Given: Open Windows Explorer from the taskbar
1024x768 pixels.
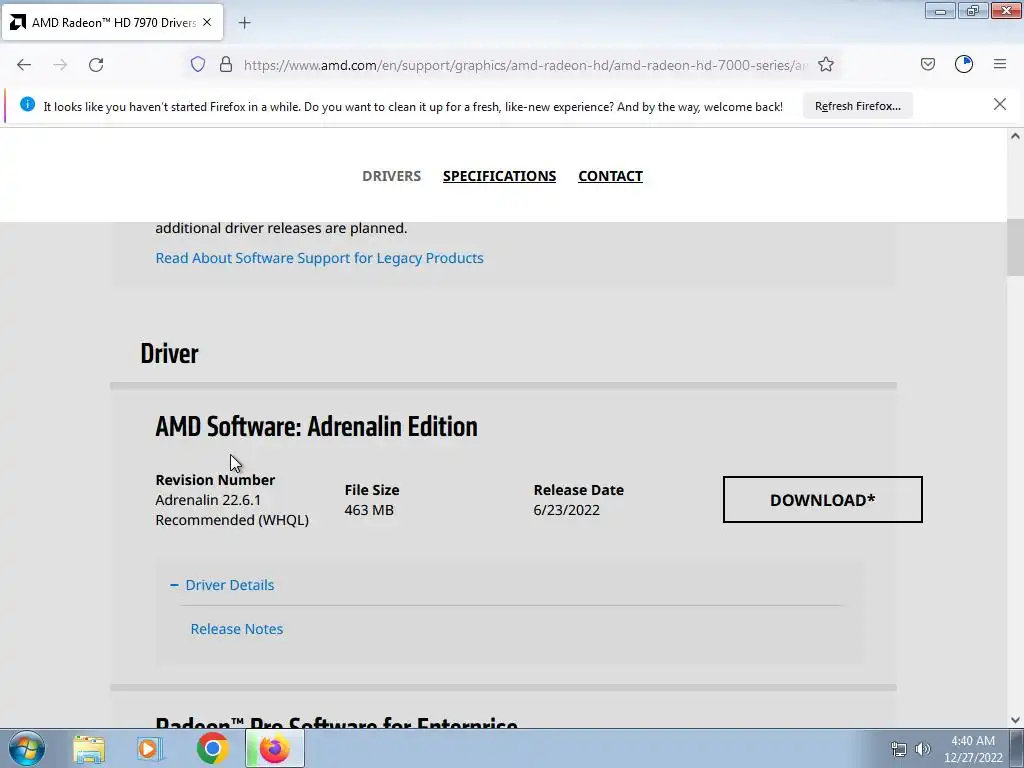Looking at the screenshot, I should [x=89, y=749].
